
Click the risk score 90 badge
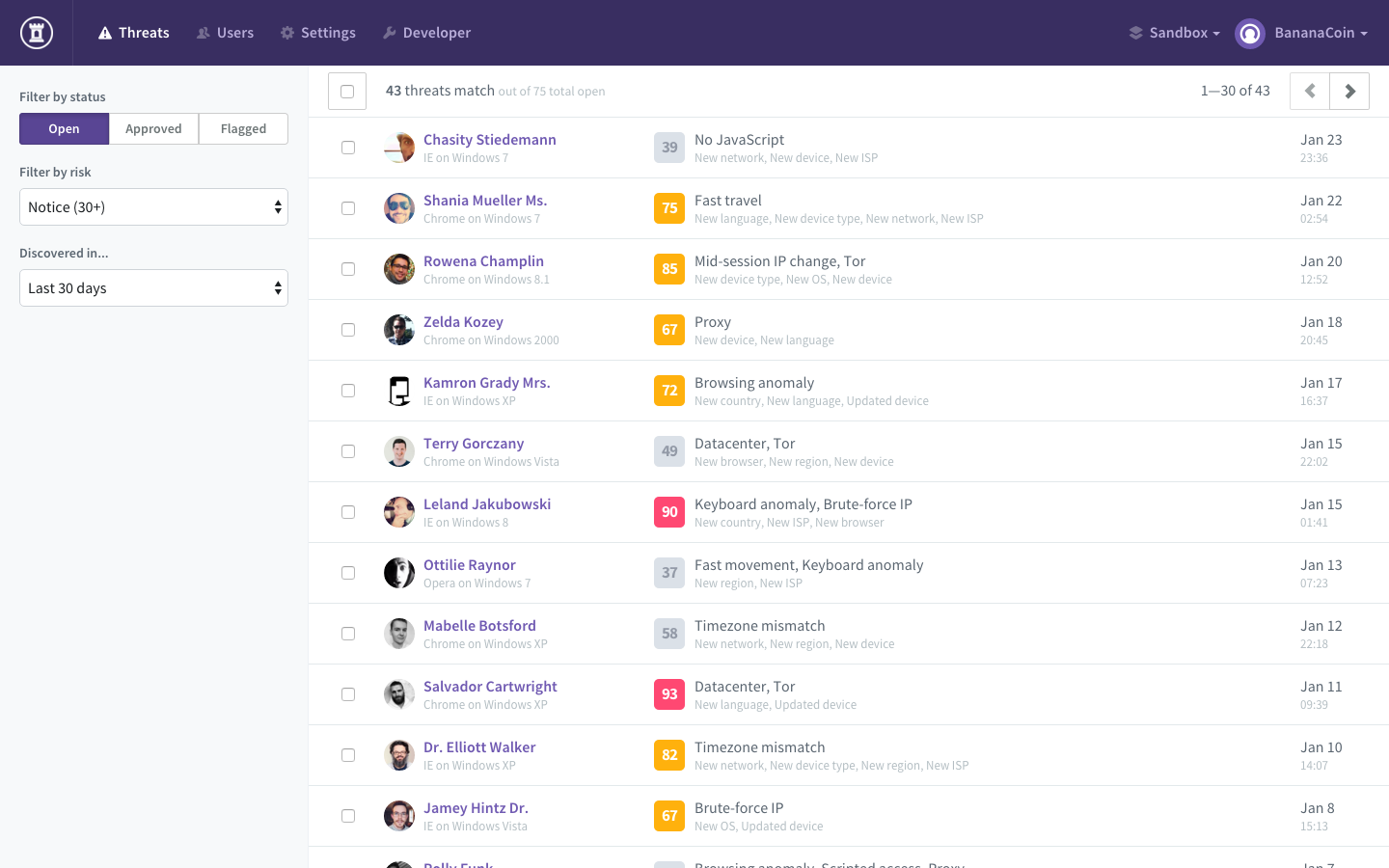tap(669, 512)
